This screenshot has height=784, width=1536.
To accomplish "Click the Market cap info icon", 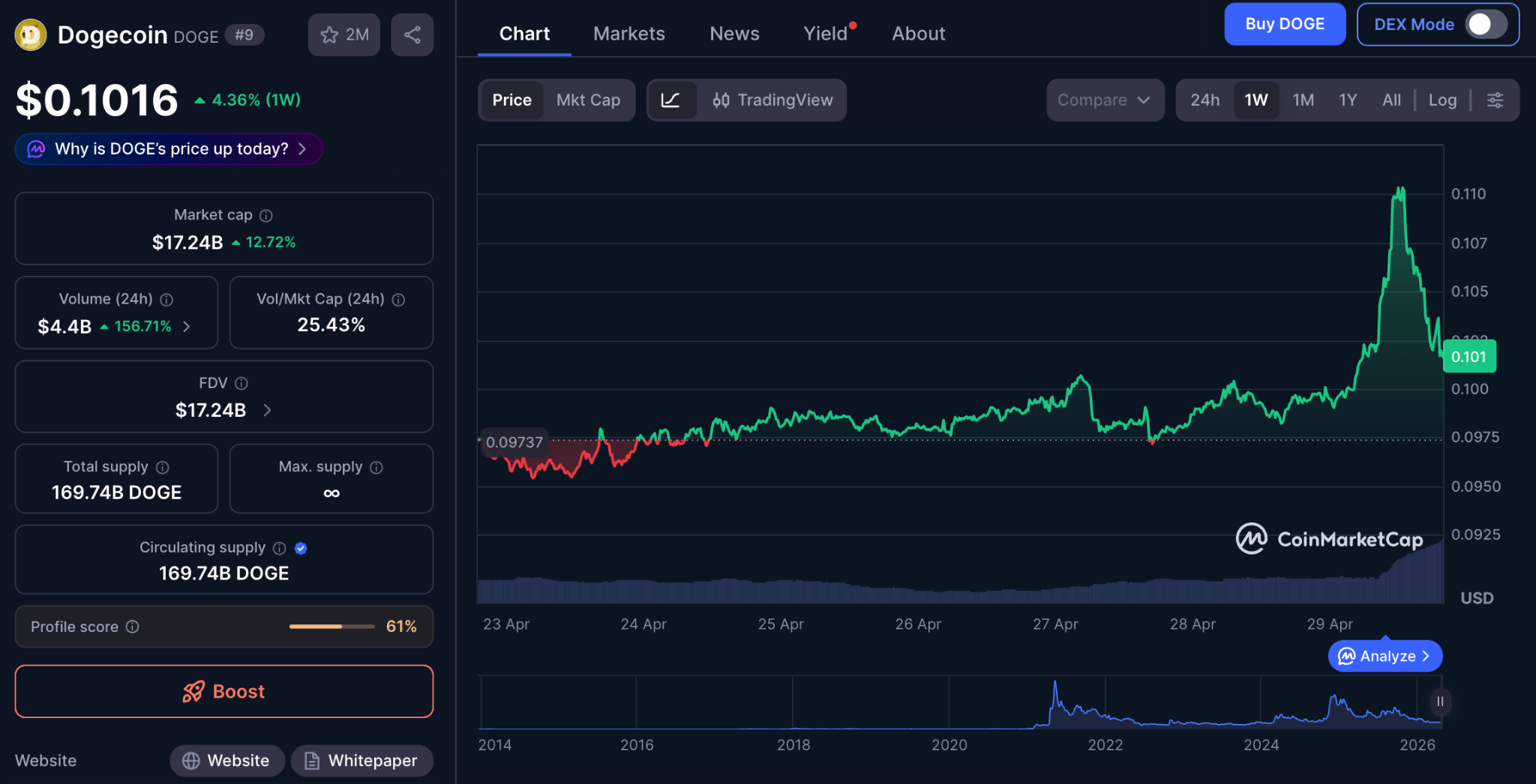I will pyautogui.click(x=266, y=216).
